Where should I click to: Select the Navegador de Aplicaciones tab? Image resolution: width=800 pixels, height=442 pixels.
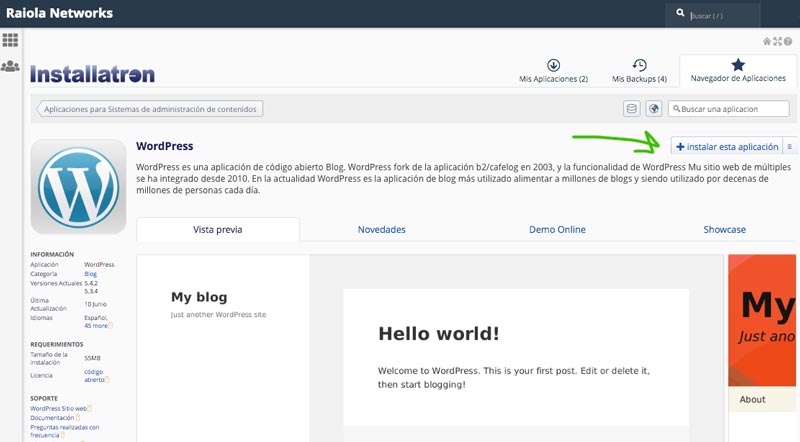pos(738,70)
